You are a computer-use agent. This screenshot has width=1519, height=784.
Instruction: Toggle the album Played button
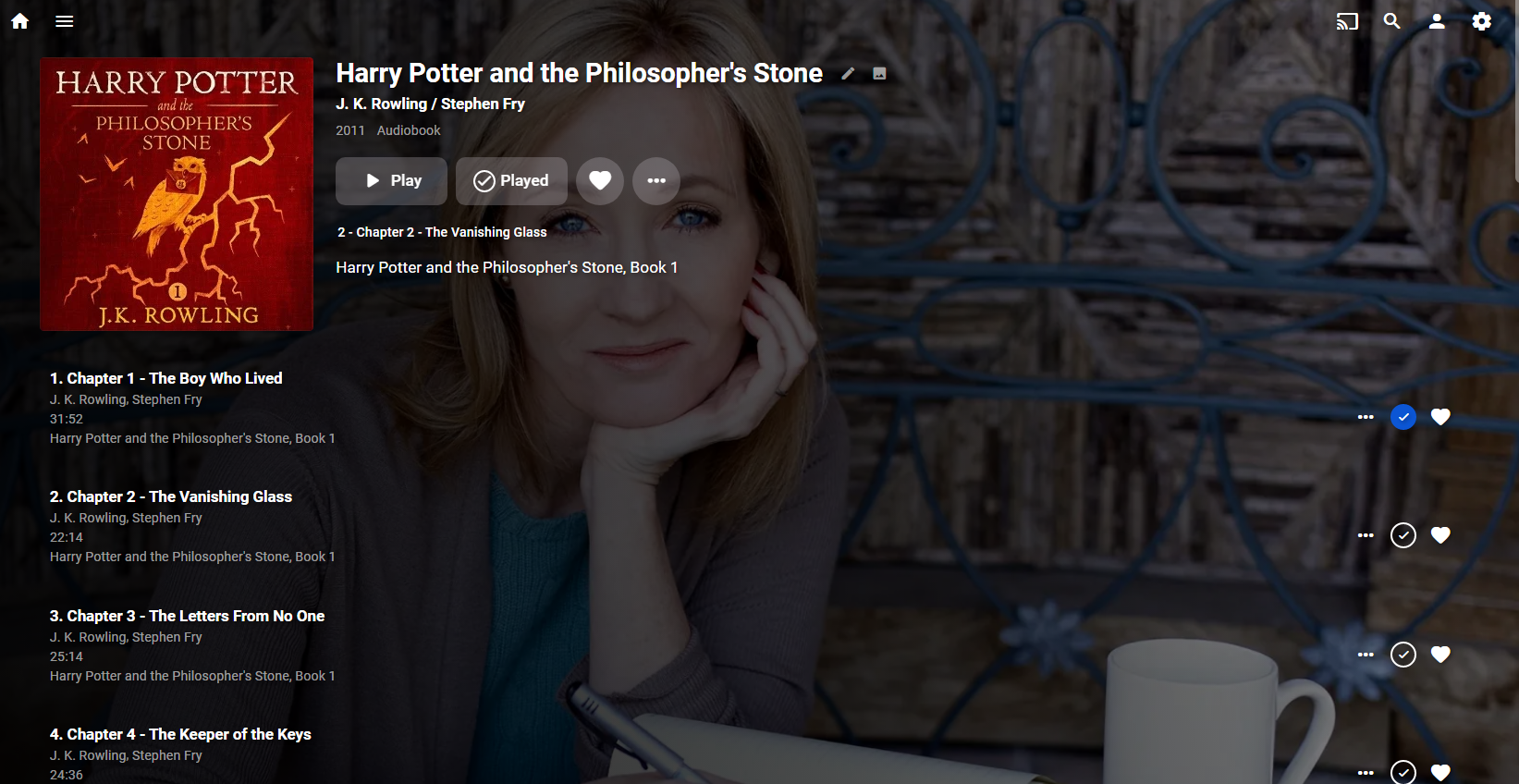tap(511, 181)
